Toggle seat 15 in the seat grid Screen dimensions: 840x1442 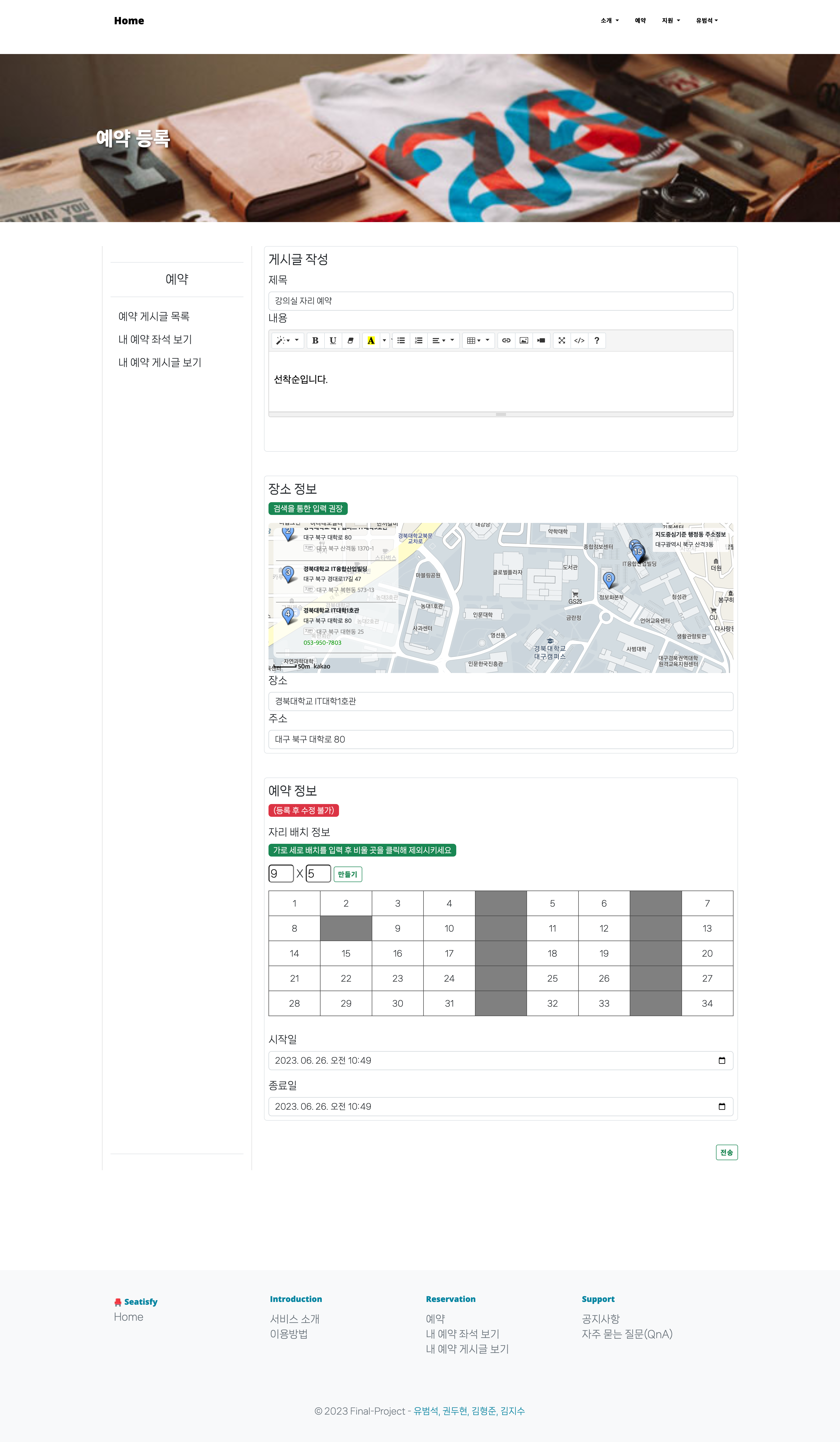(345, 953)
